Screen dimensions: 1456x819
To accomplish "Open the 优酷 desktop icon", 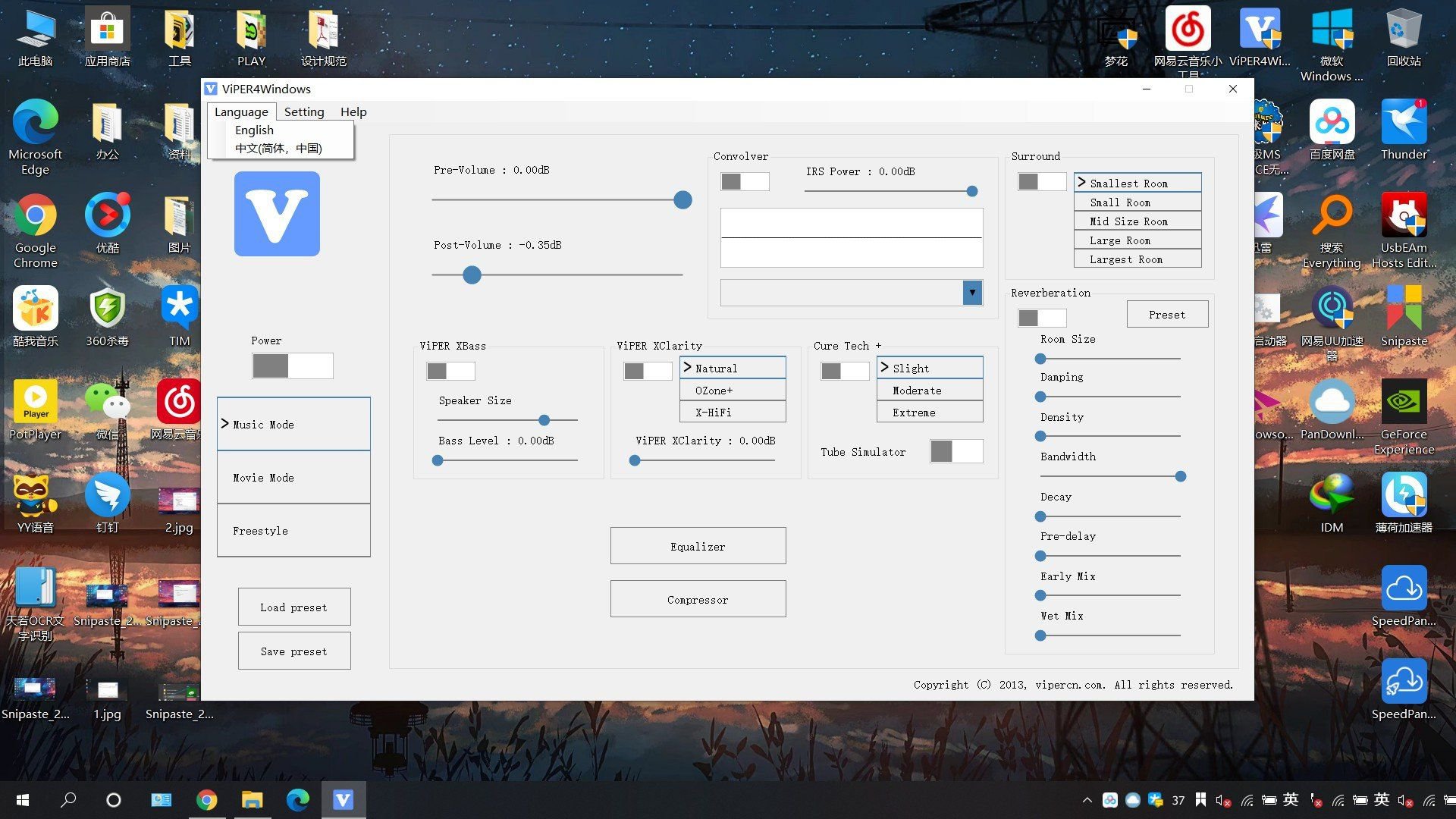I will click(x=107, y=224).
